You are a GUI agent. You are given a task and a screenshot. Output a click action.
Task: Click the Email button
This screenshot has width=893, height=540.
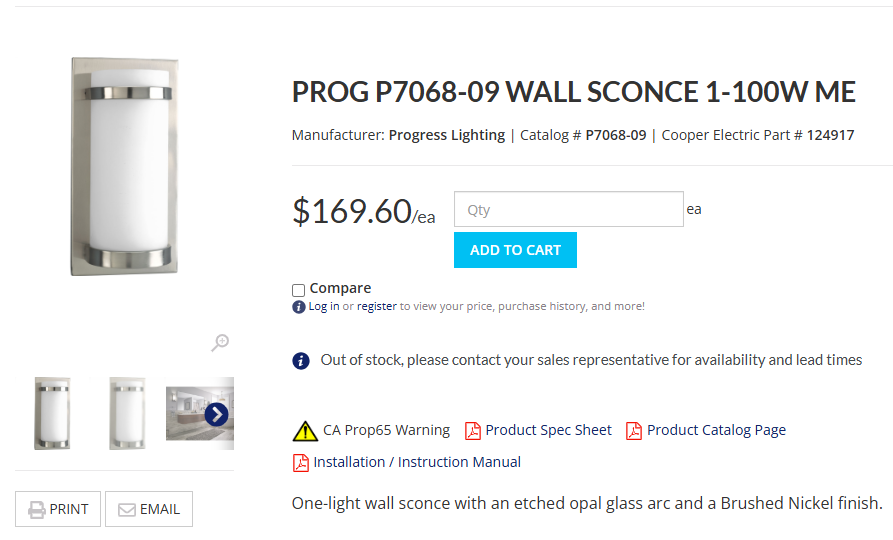pyautogui.click(x=149, y=509)
